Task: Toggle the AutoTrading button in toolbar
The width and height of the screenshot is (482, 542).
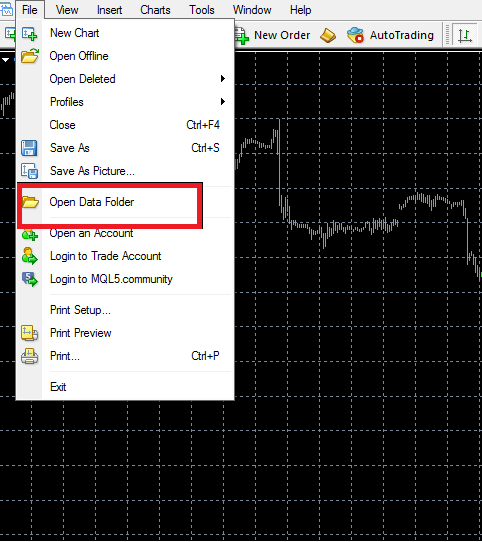Action: (x=390, y=35)
